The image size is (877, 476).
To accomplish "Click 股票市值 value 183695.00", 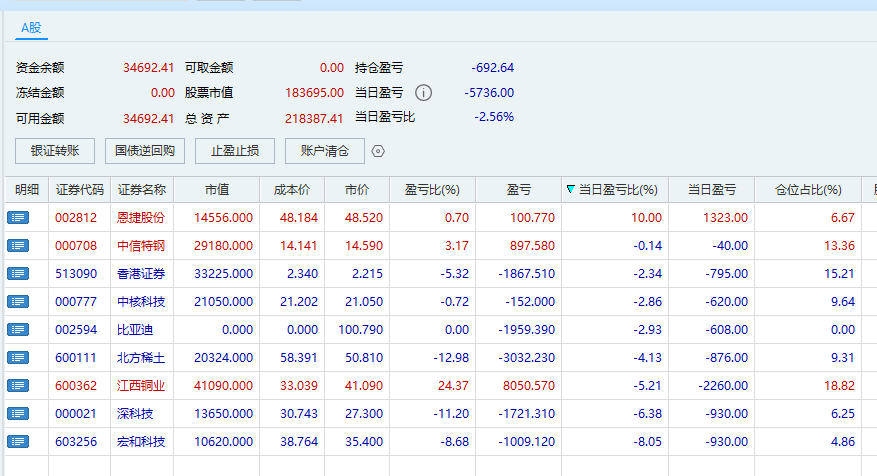I will (314, 93).
